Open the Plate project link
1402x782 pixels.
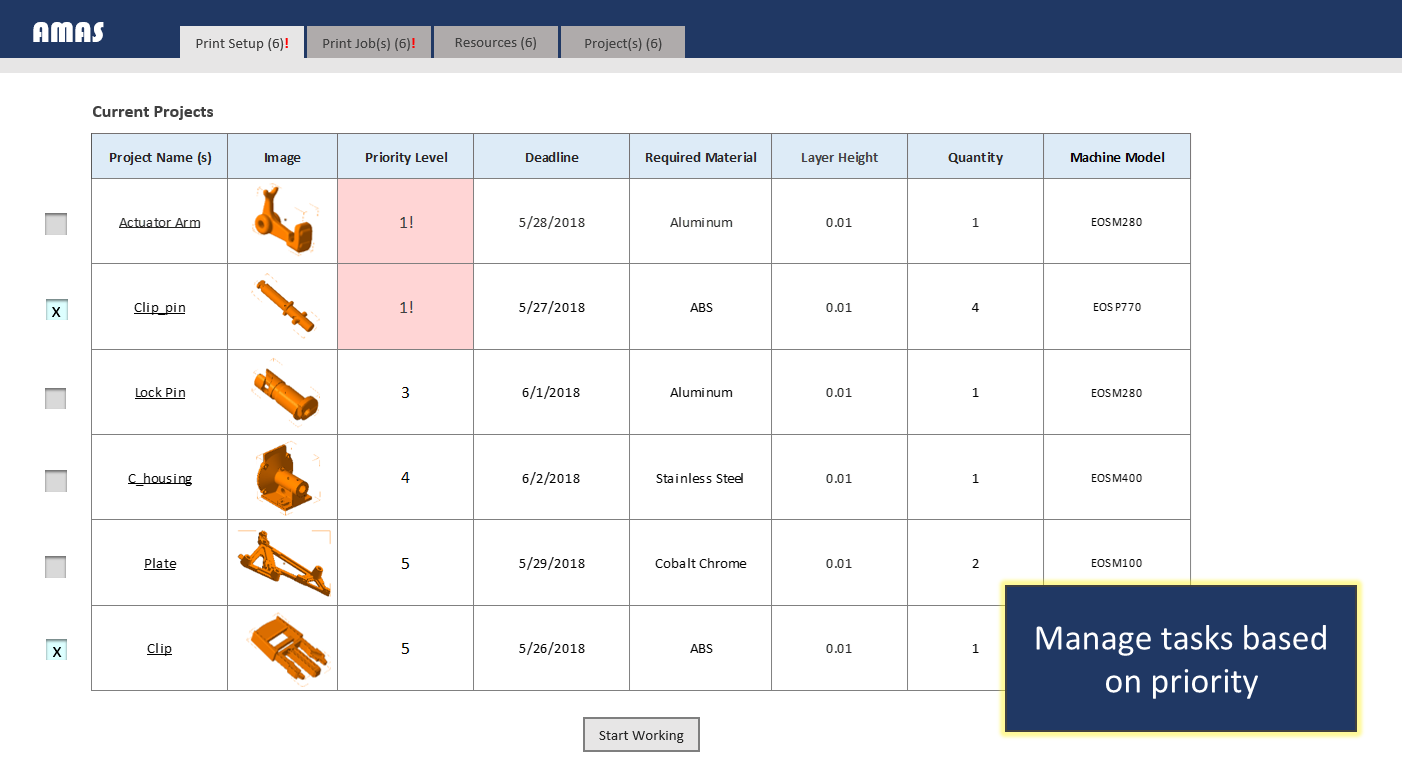point(159,563)
